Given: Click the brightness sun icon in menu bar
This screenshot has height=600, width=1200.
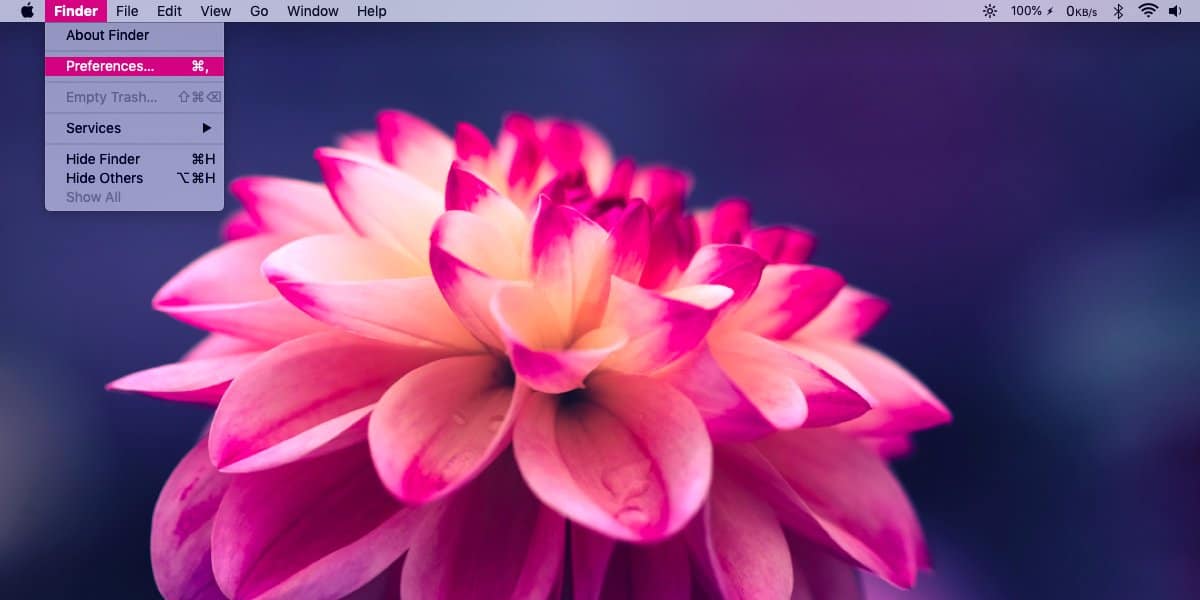Looking at the screenshot, I should pos(990,11).
